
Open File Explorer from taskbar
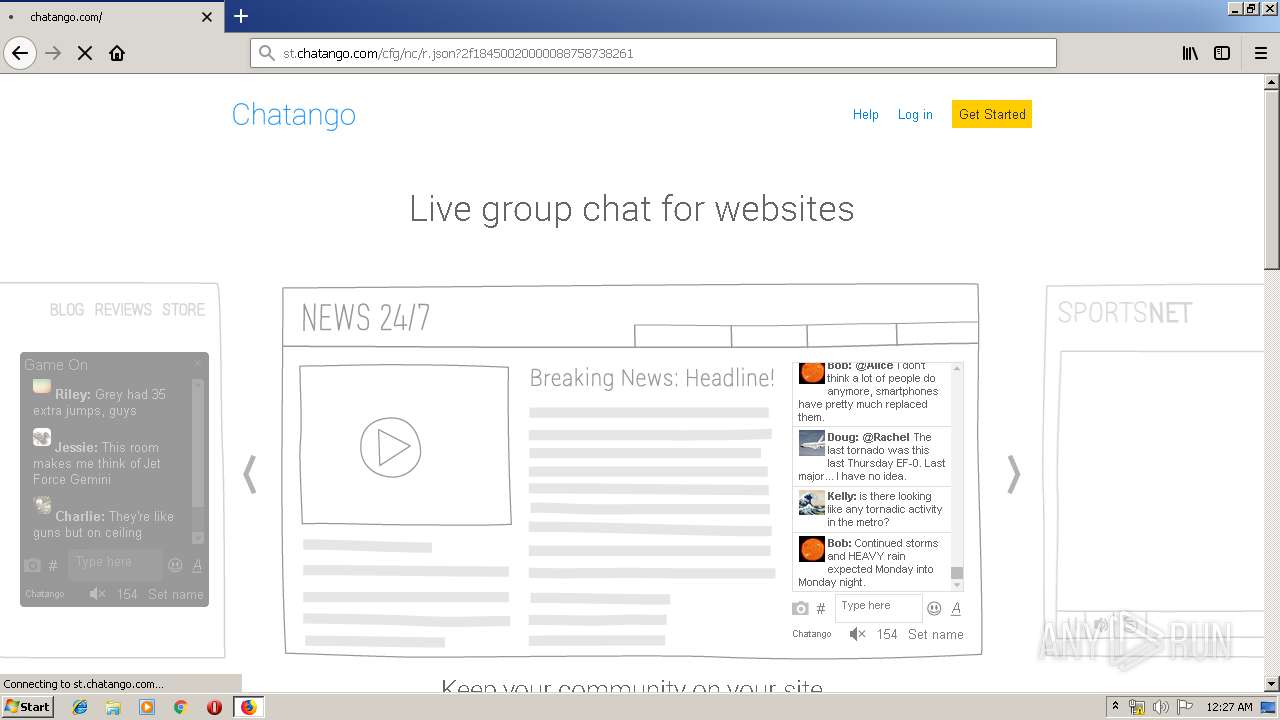pos(113,707)
